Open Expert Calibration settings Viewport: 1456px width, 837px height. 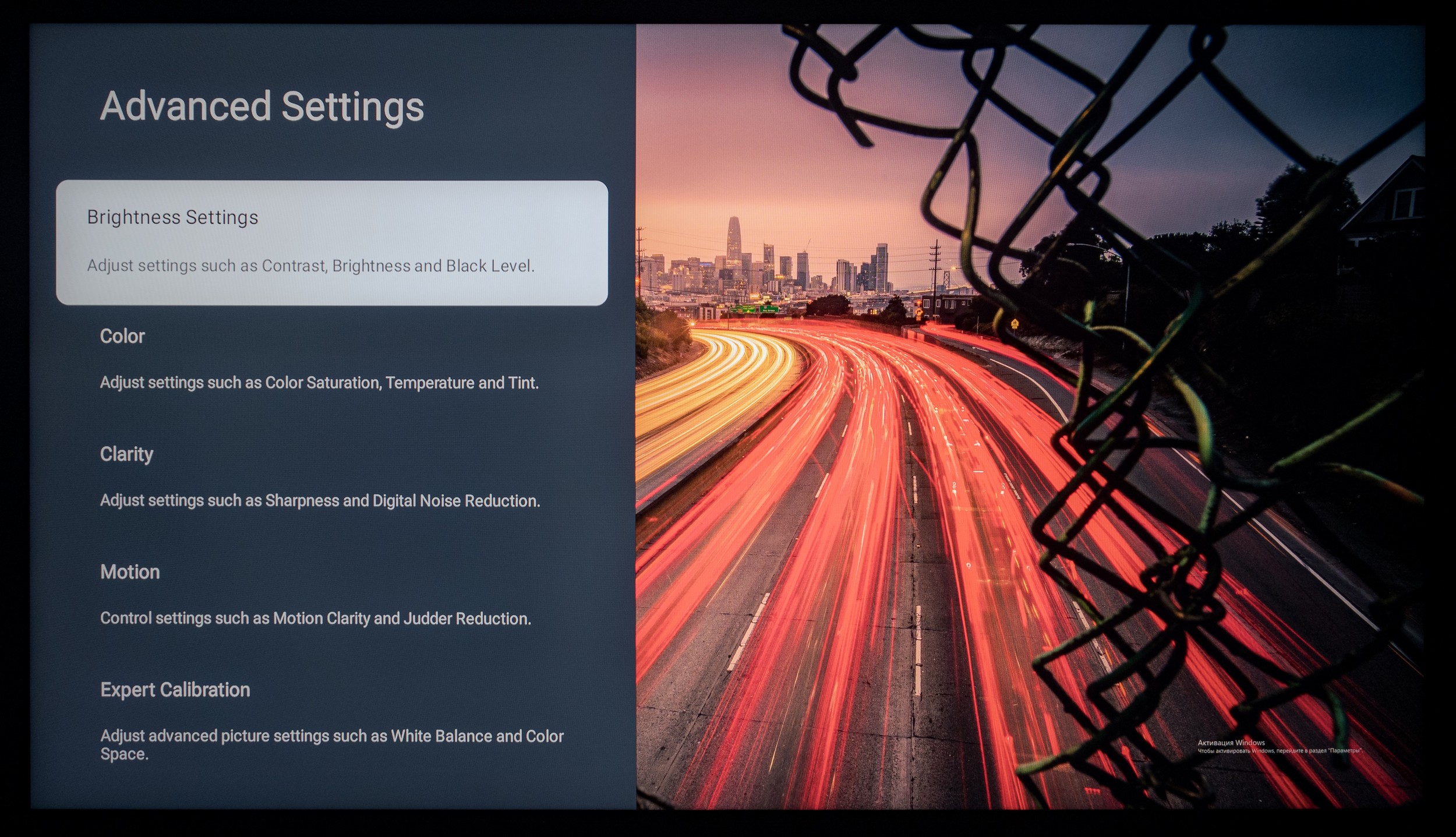tap(175, 690)
